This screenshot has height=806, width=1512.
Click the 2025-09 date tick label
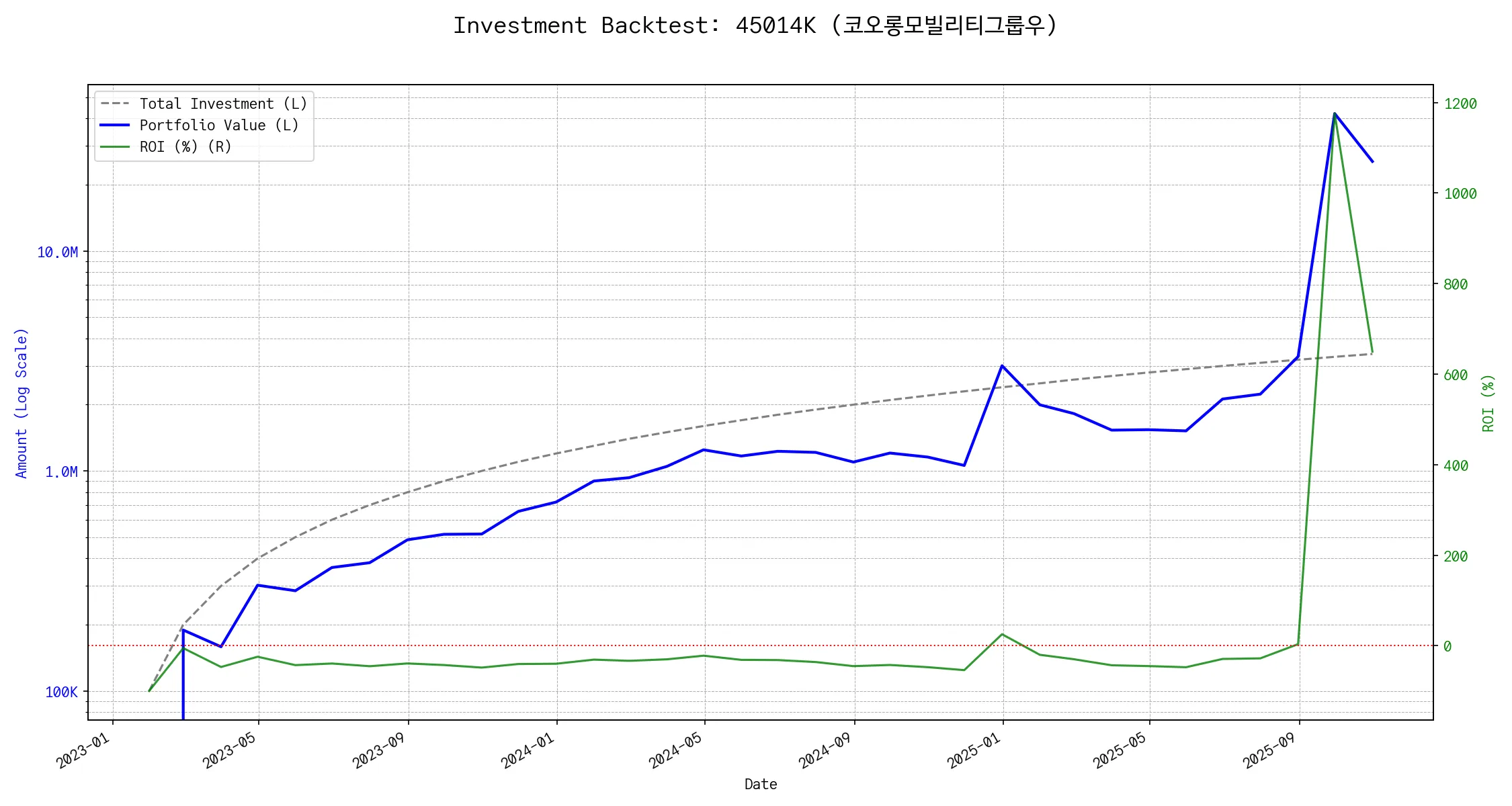tap(1269, 751)
